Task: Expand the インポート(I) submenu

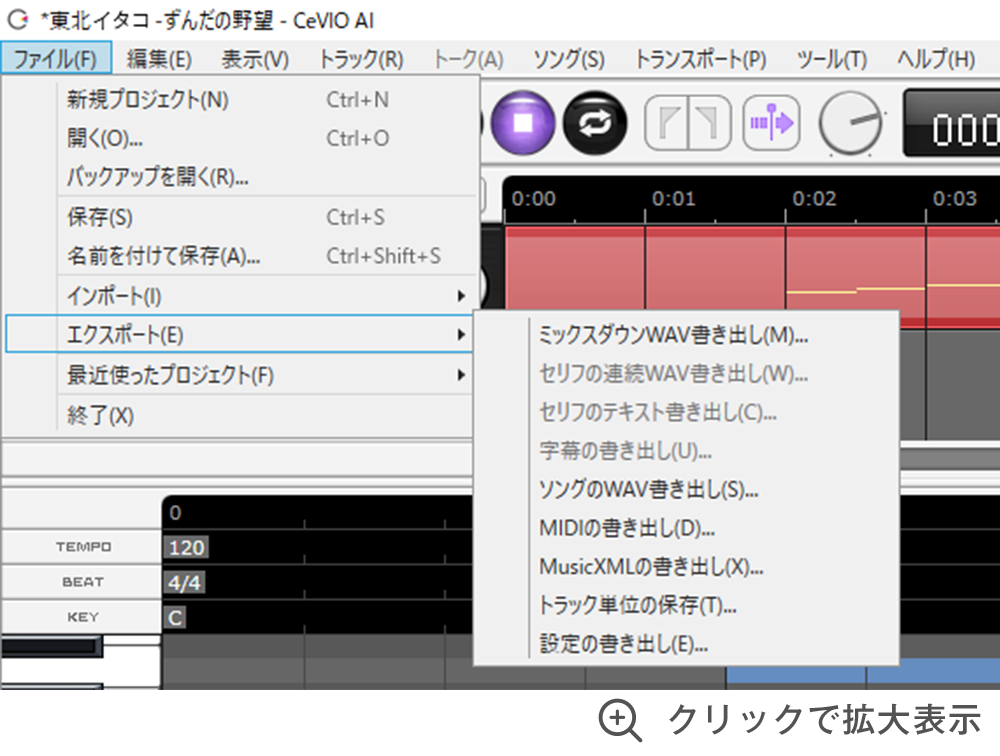Action: [x=239, y=295]
